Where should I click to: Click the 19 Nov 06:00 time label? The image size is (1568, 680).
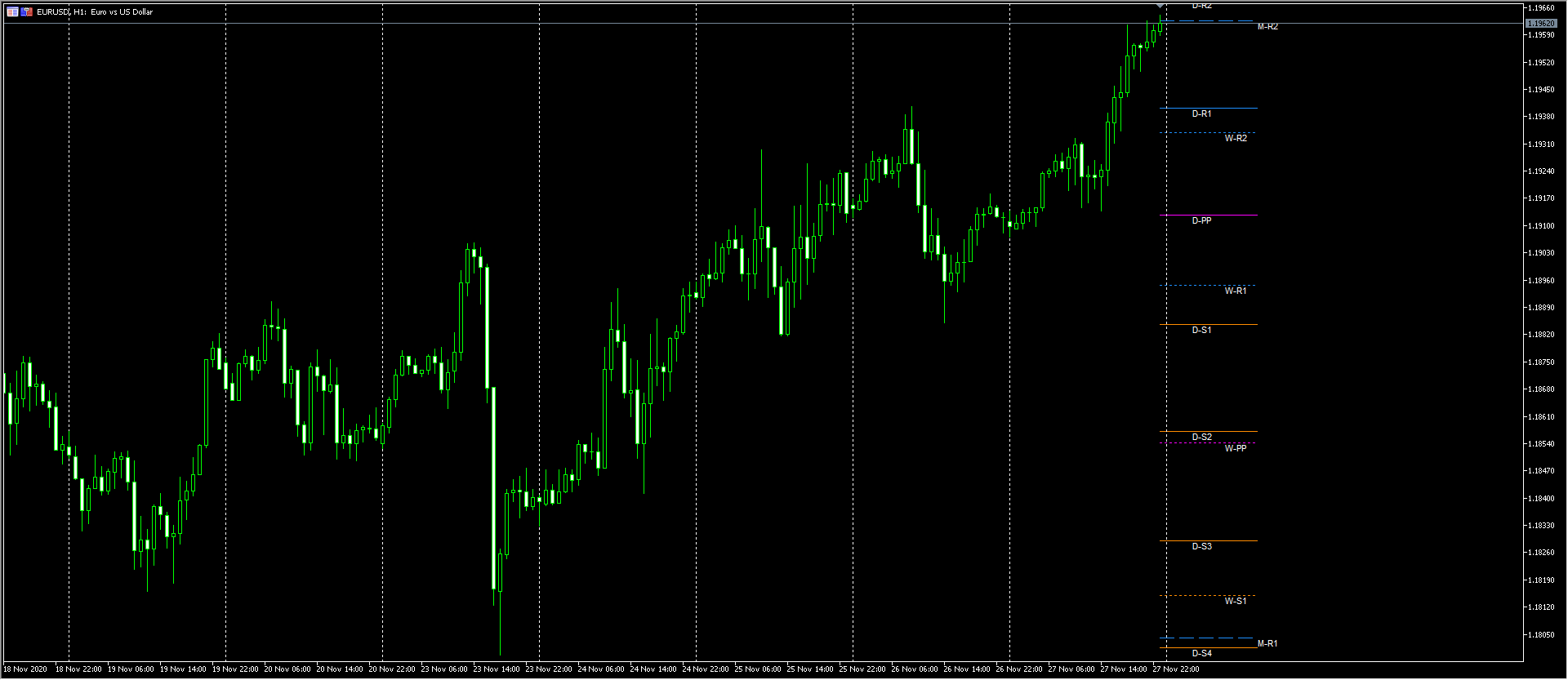click(x=131, y=669)
